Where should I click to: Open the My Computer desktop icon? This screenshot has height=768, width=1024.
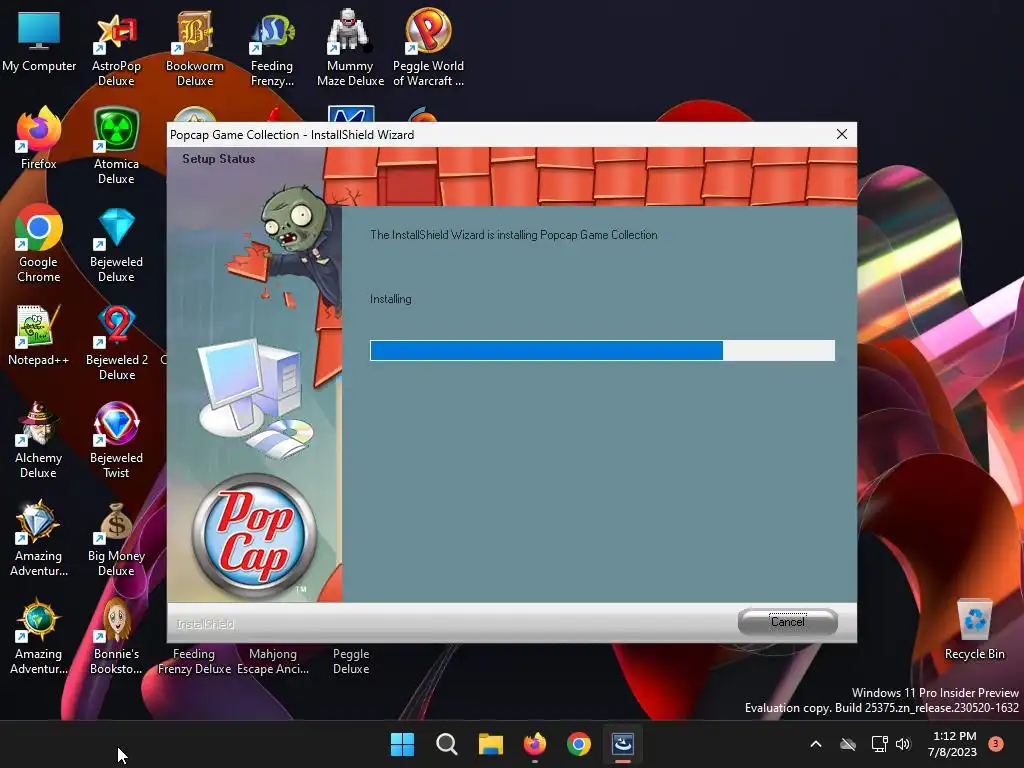click(x=39, y=42)
